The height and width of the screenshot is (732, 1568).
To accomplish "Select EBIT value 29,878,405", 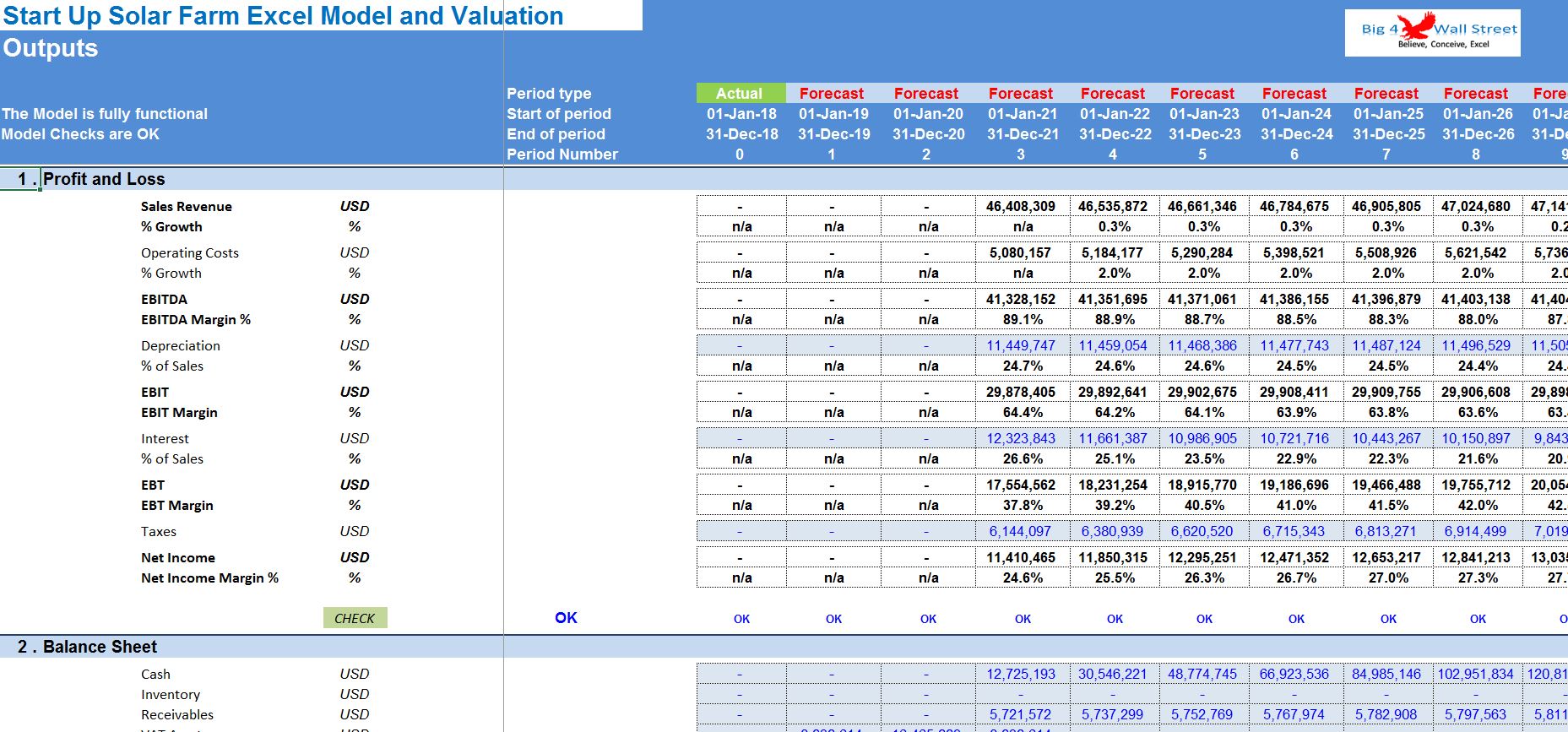I will [x=1021, y=392].
